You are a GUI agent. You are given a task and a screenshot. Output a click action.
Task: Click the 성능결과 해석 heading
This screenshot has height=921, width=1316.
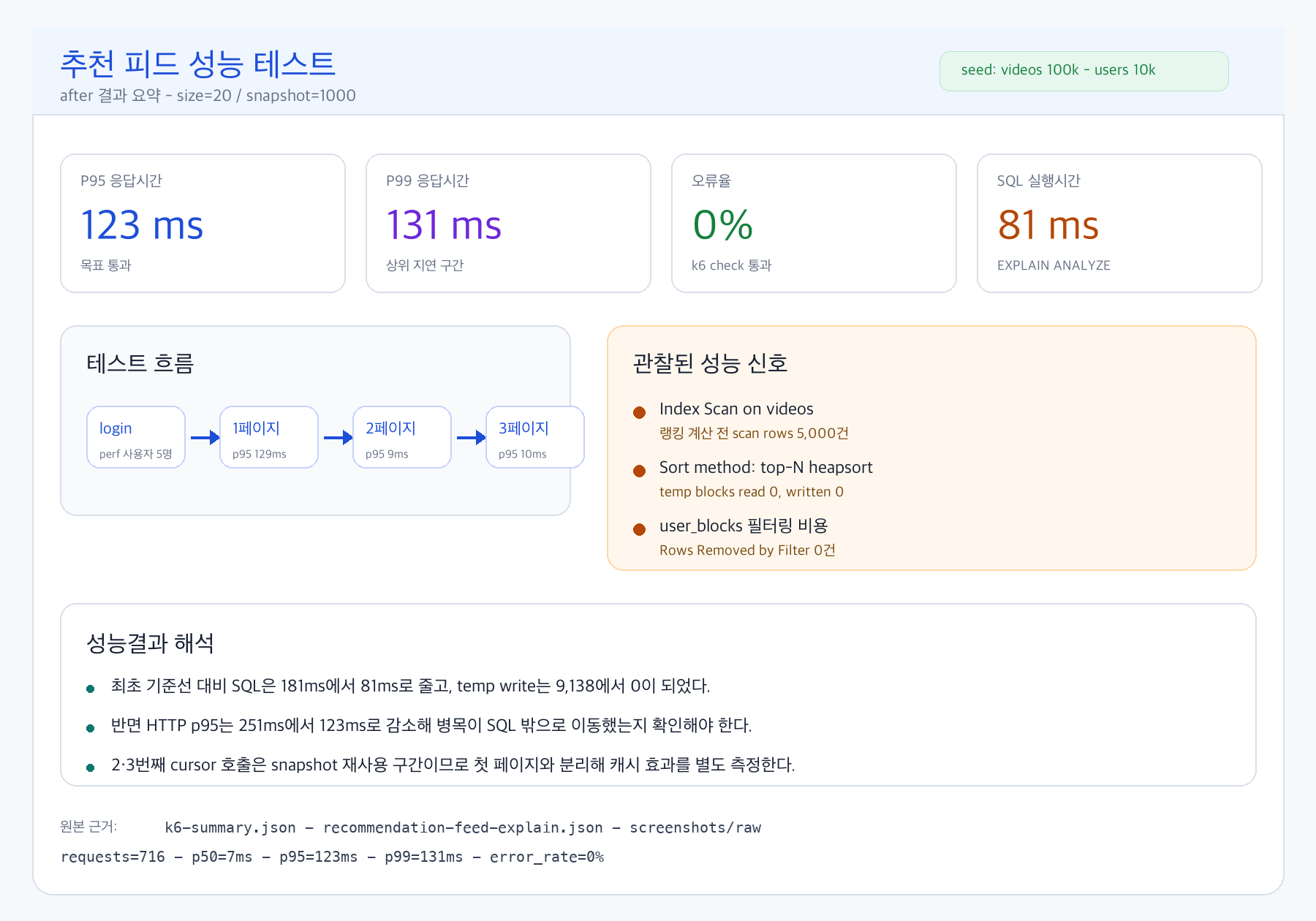(x=150, y=643)
